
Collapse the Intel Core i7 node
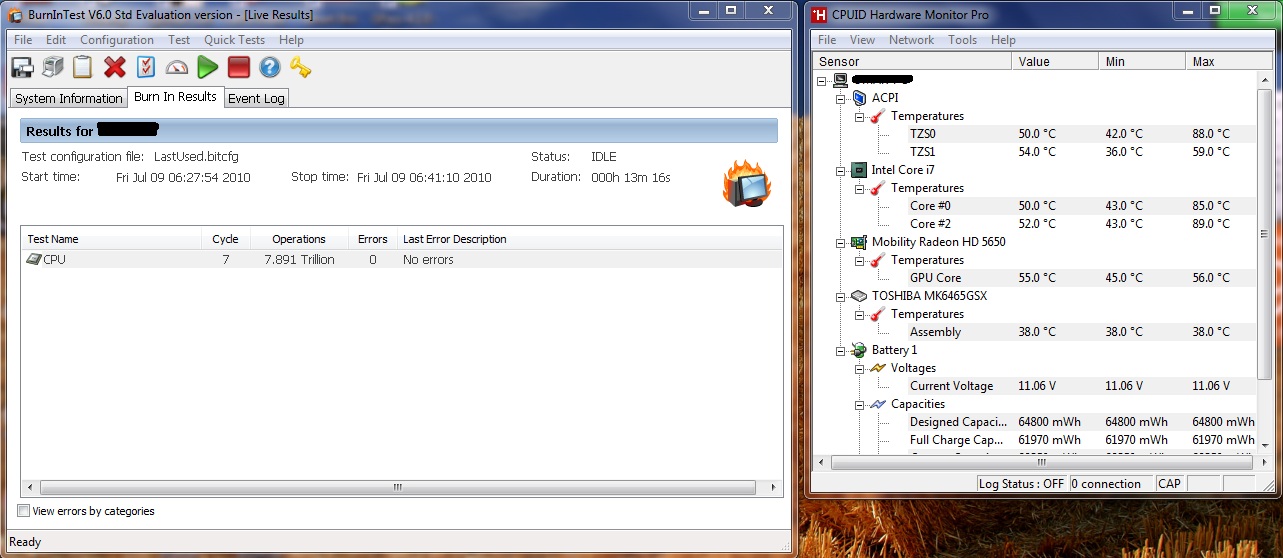click(841, 170)
